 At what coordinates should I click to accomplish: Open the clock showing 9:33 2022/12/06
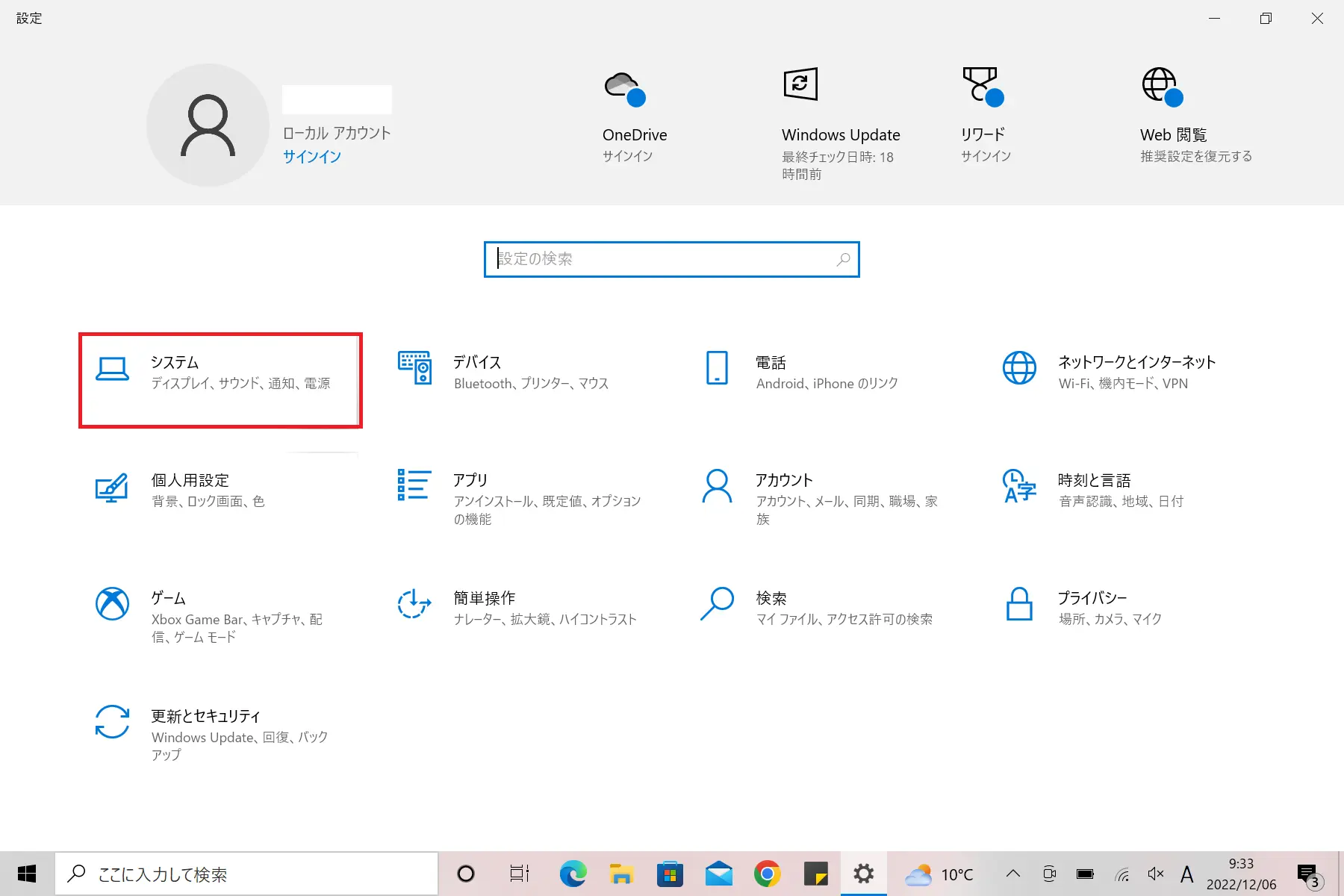coord(1242,874)
